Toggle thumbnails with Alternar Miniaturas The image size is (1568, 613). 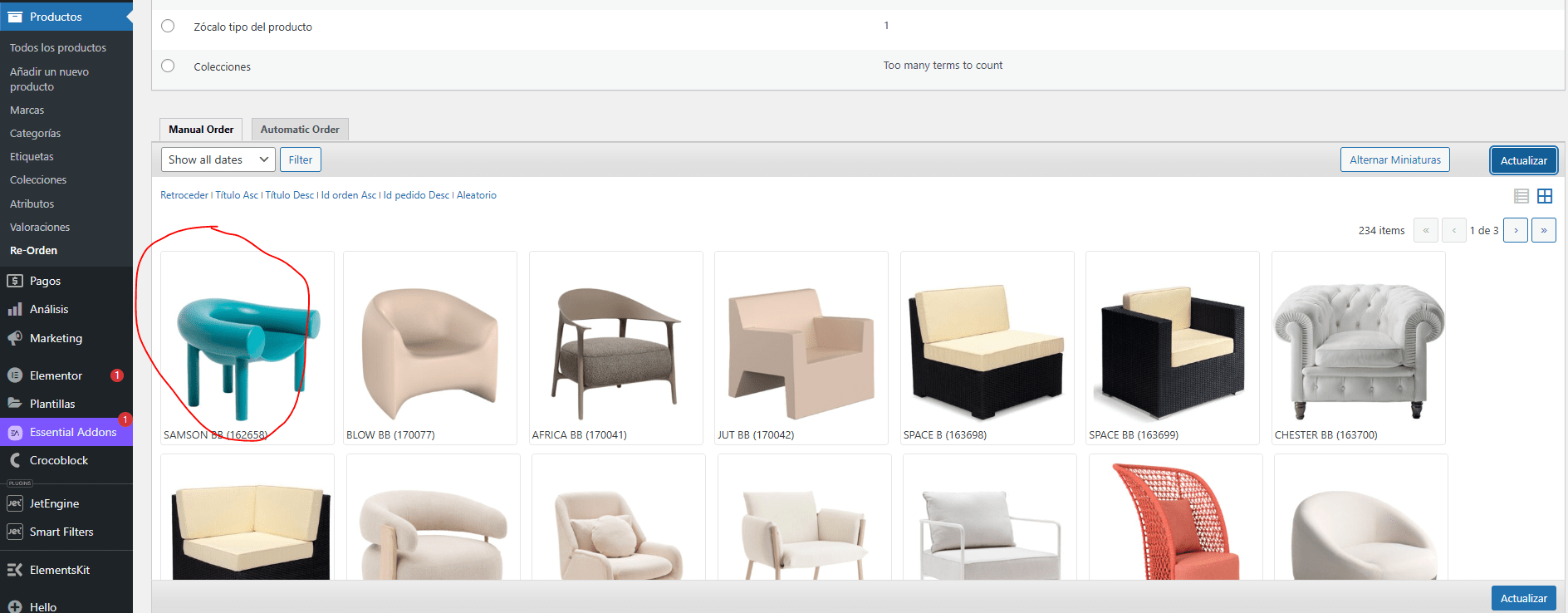click(x=1394, y=159)
